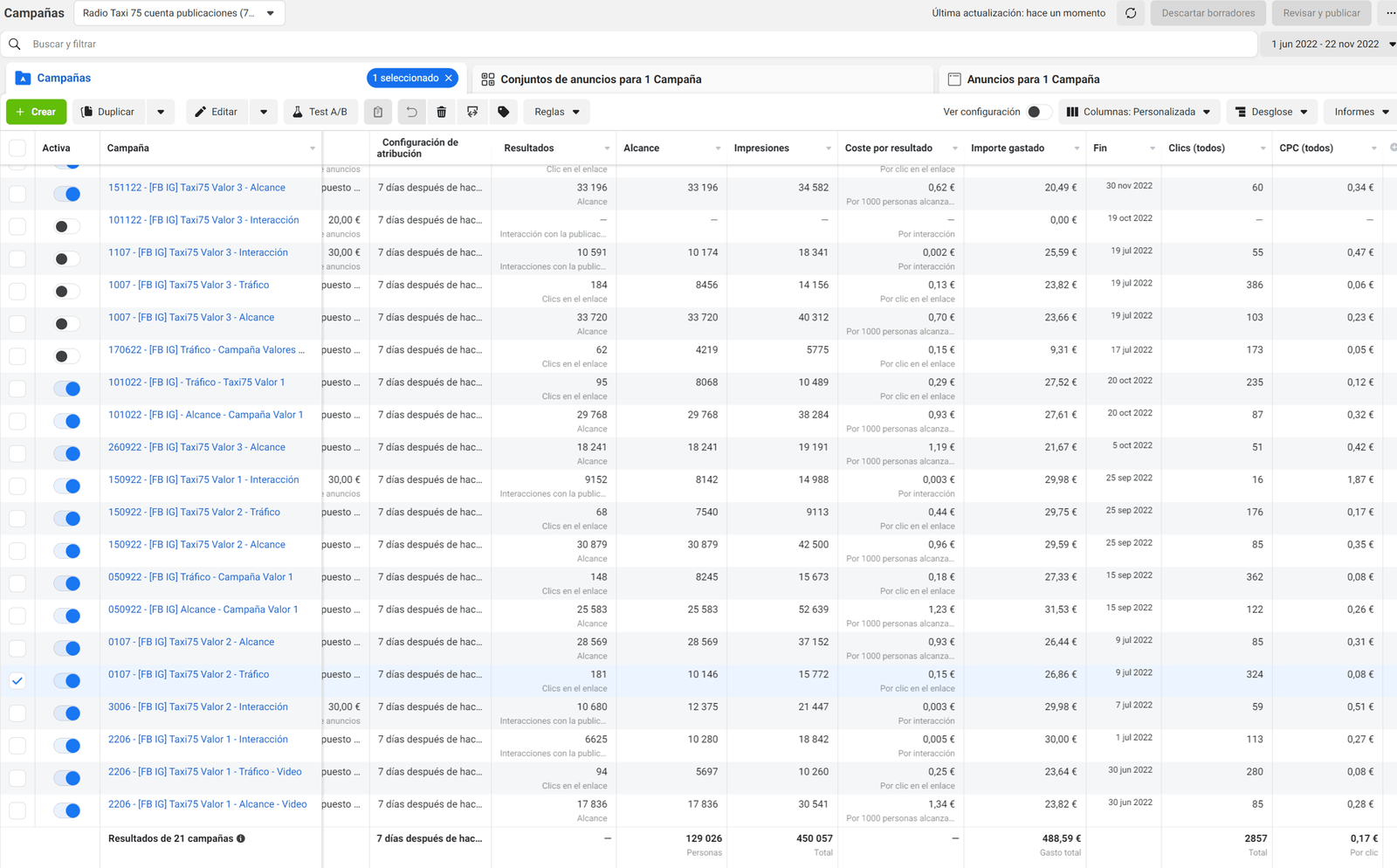1397x868 pixels.
Task: Click 'Descartar borradores' button
Action: pyautogui.click(x=1208, y=13)
